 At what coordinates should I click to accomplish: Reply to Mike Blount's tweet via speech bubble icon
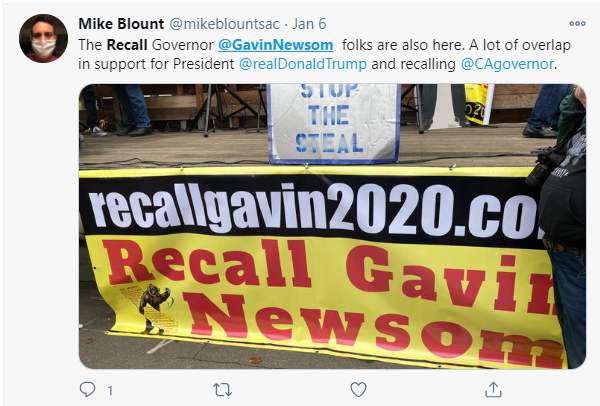pyautogui.click(x=87, y=390)
